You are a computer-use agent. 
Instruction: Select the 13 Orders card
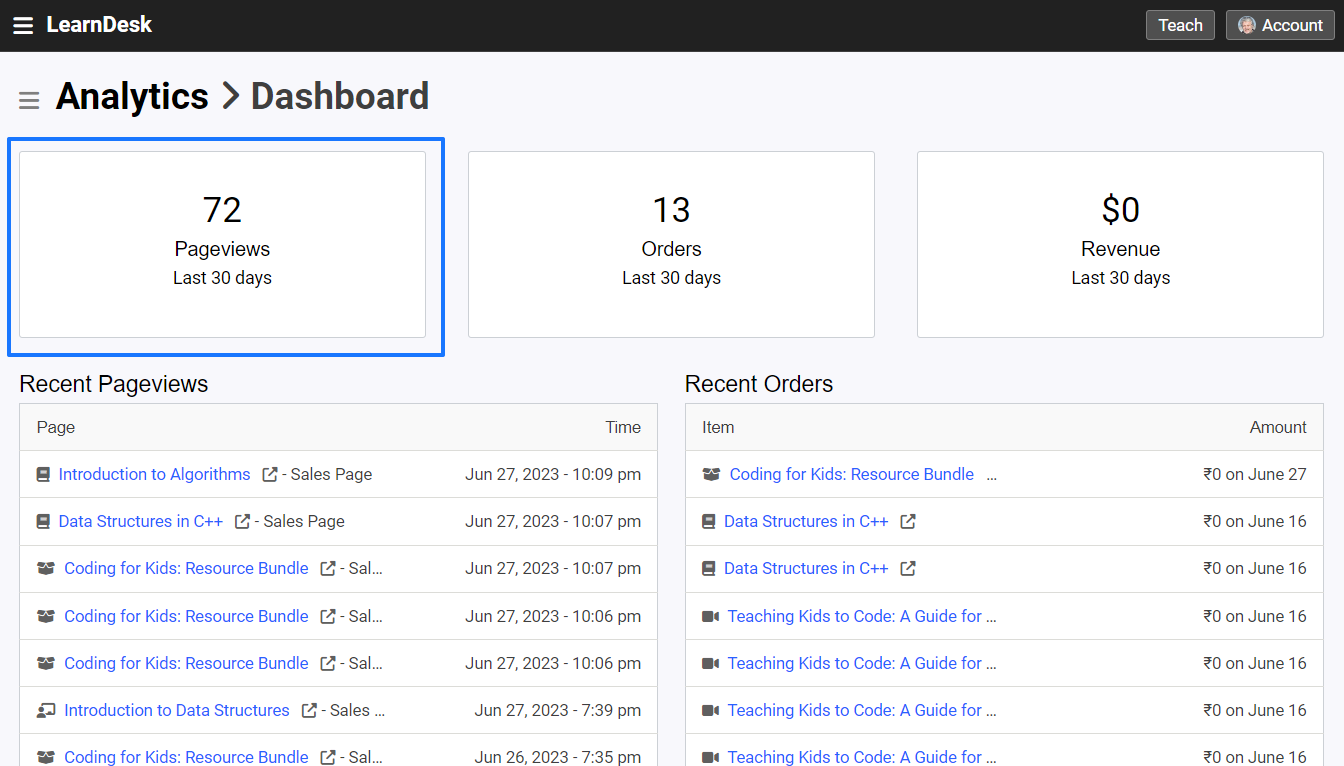click(x=671, y=244)
